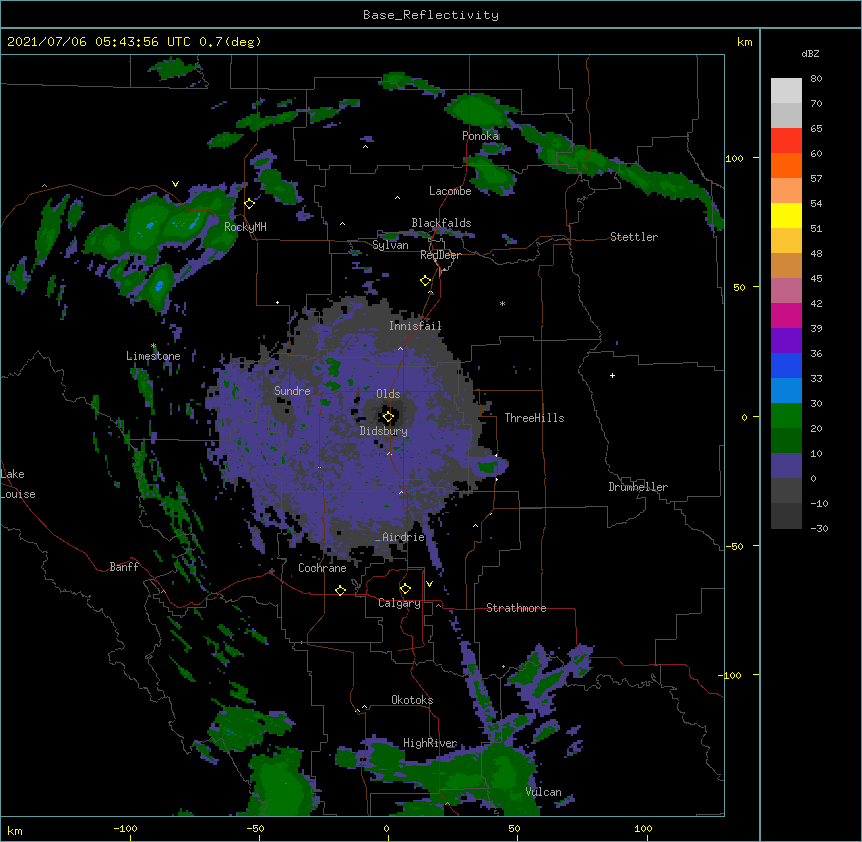This screenshot has height=842, width=862.
Task: Click the HighRiver city label
Action: point(430,743)
